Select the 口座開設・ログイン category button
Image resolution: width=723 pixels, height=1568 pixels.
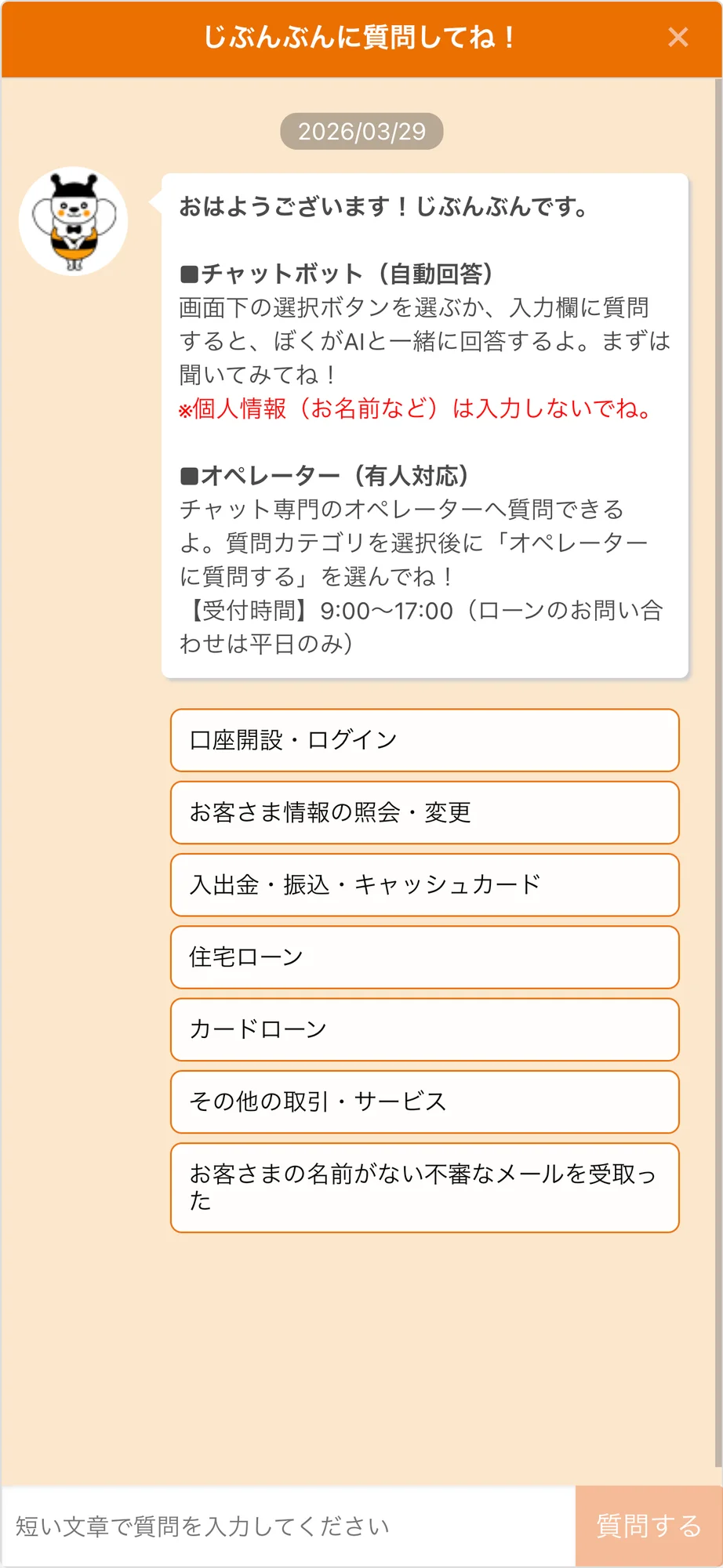(x=424, y=739)
